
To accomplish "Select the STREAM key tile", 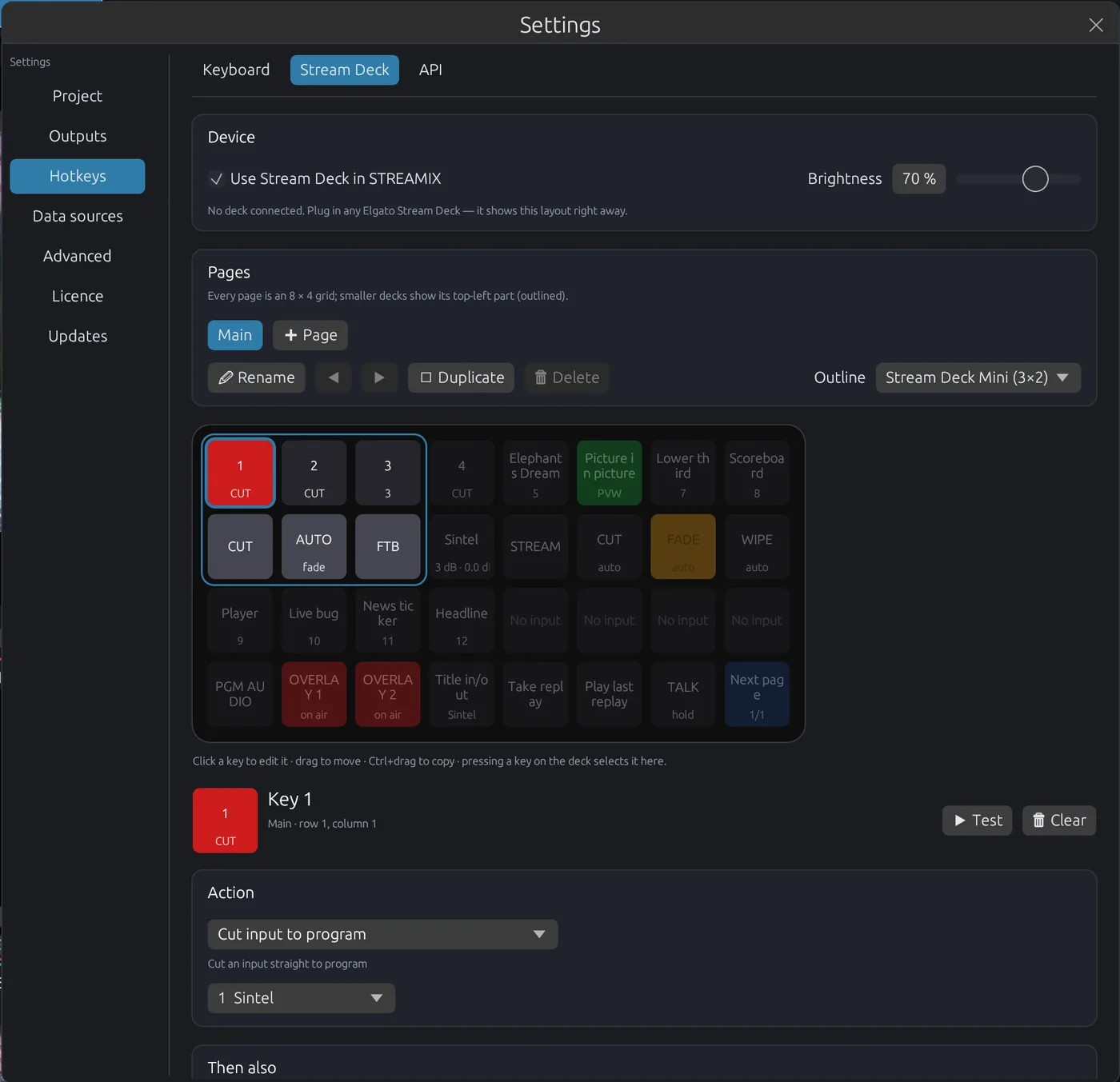I will 535,546.
